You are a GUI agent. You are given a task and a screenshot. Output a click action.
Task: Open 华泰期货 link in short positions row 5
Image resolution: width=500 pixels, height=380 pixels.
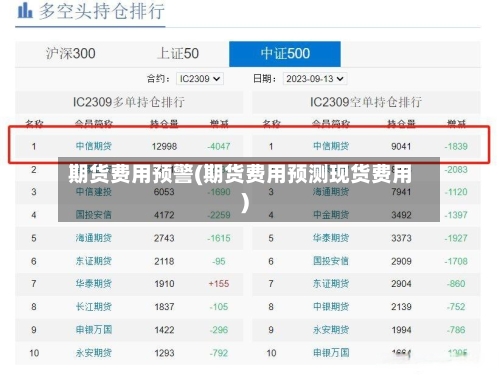pos(331,238)
